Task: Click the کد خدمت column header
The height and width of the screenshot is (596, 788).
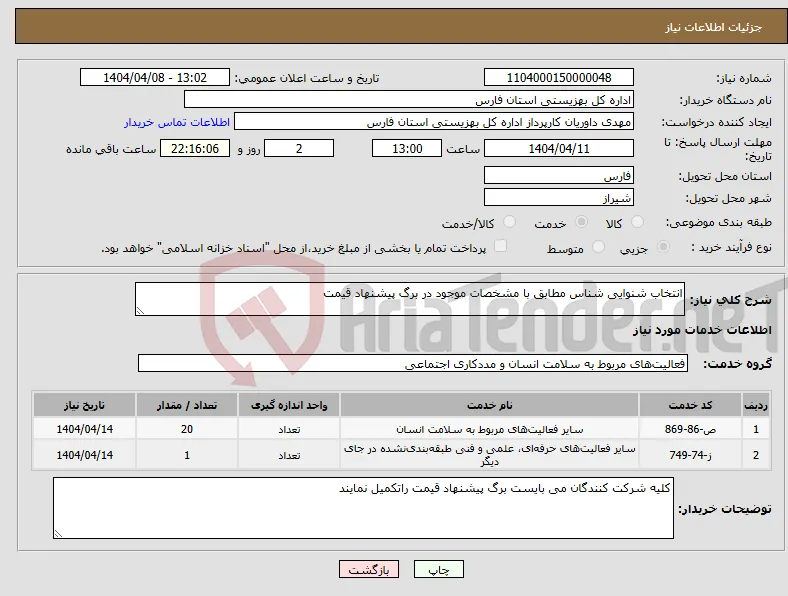Action: (x=691, y=405)
